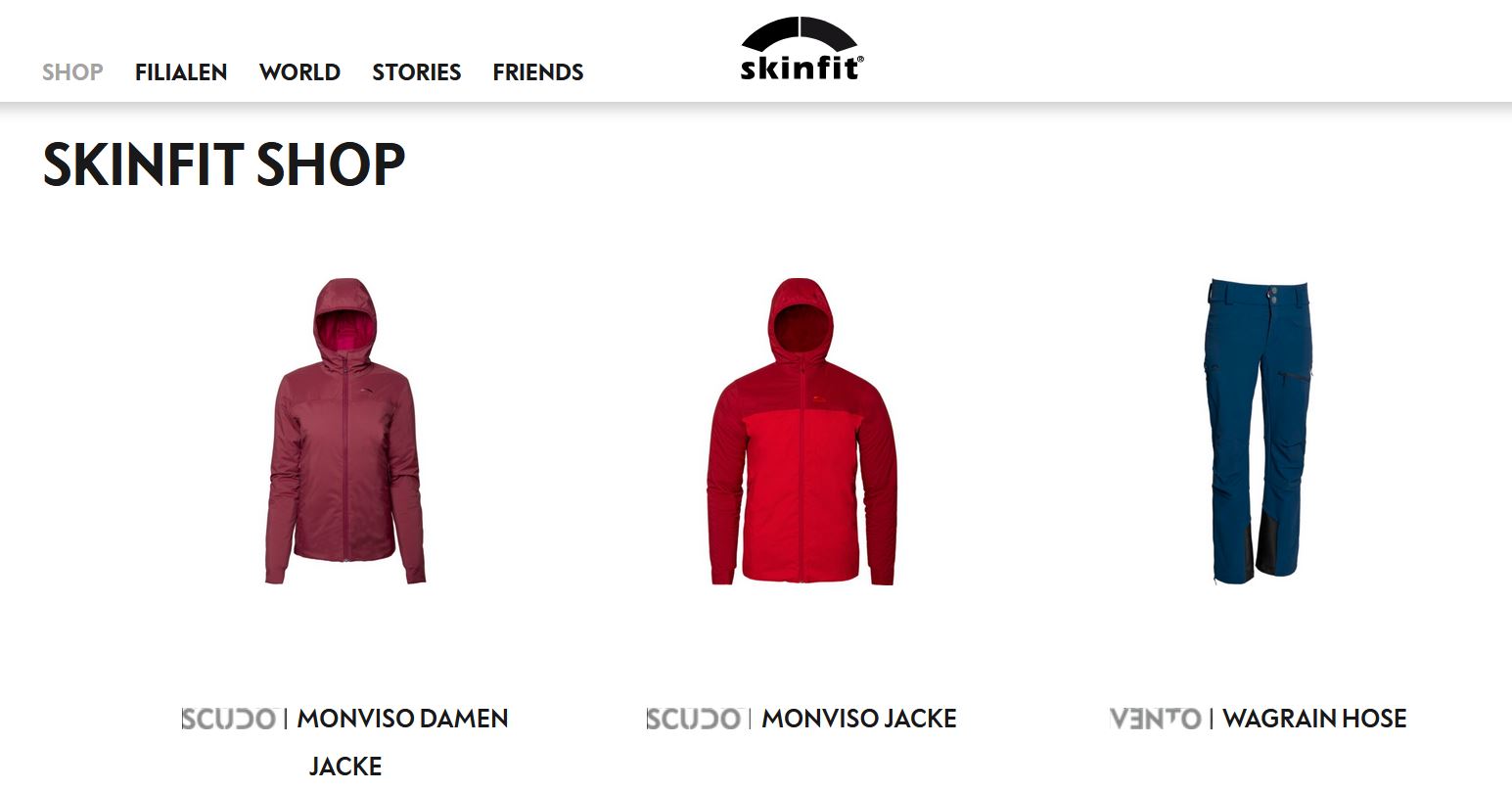
Task: Open the Wagrain Hose product link
Action: pos(1314,719)
